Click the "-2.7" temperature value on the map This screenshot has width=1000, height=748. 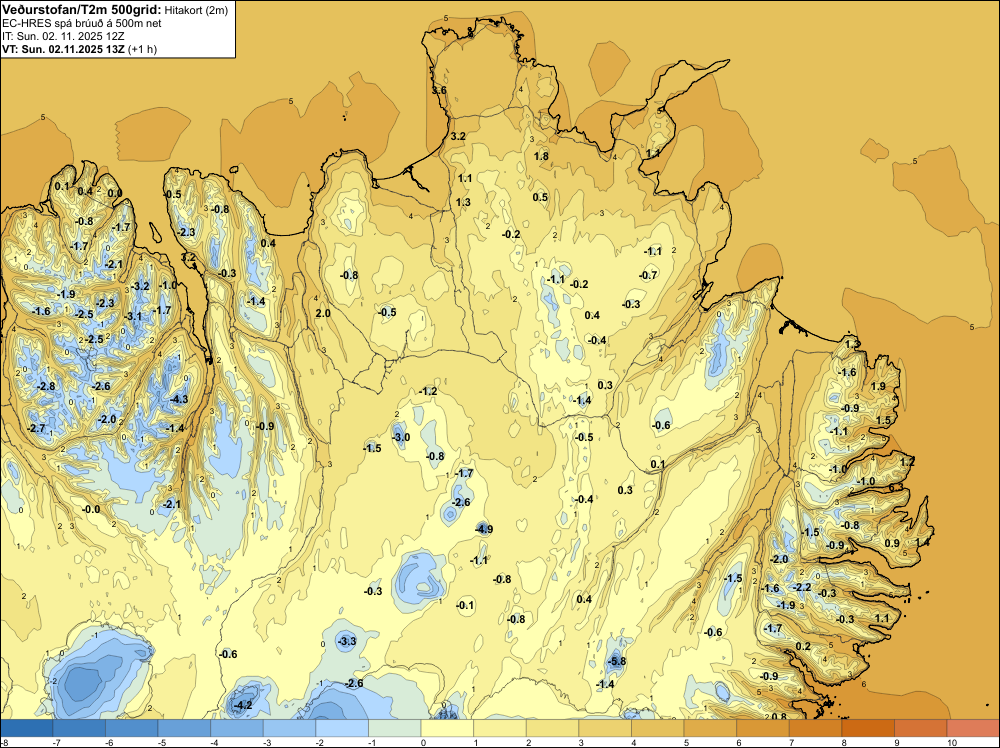point(37,428)
